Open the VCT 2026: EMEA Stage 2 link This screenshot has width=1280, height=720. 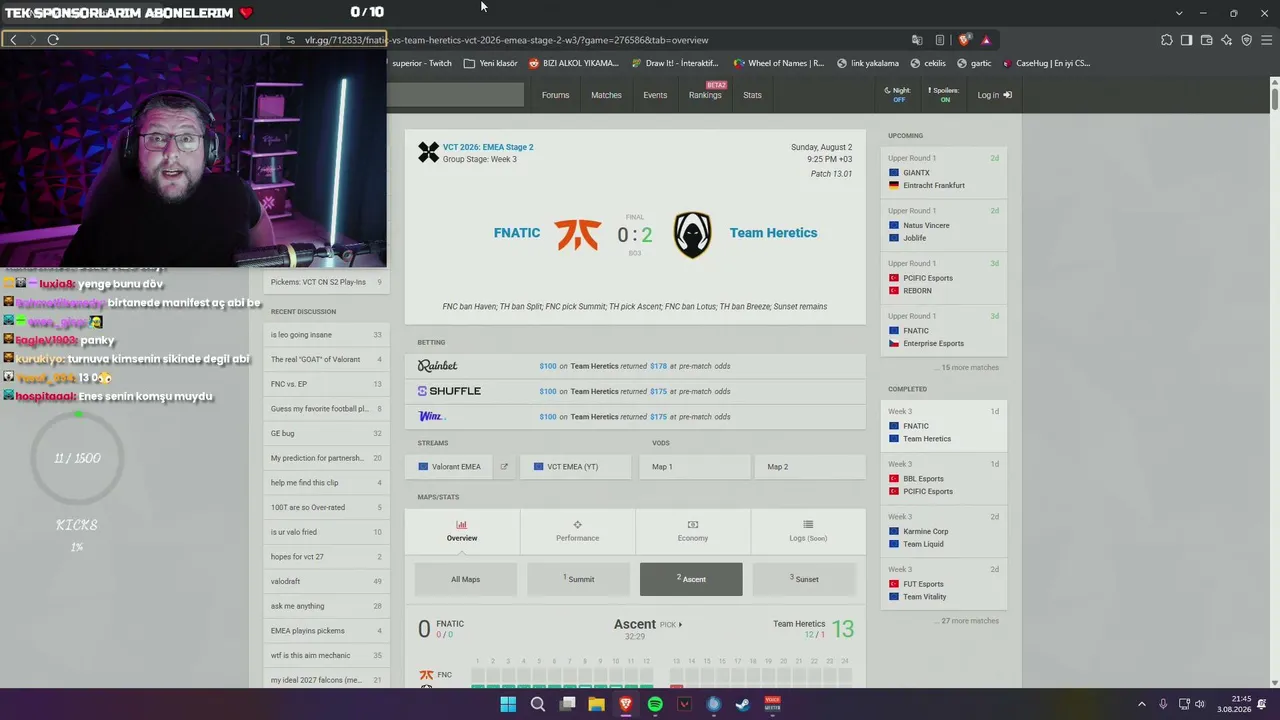pos(488,147)
